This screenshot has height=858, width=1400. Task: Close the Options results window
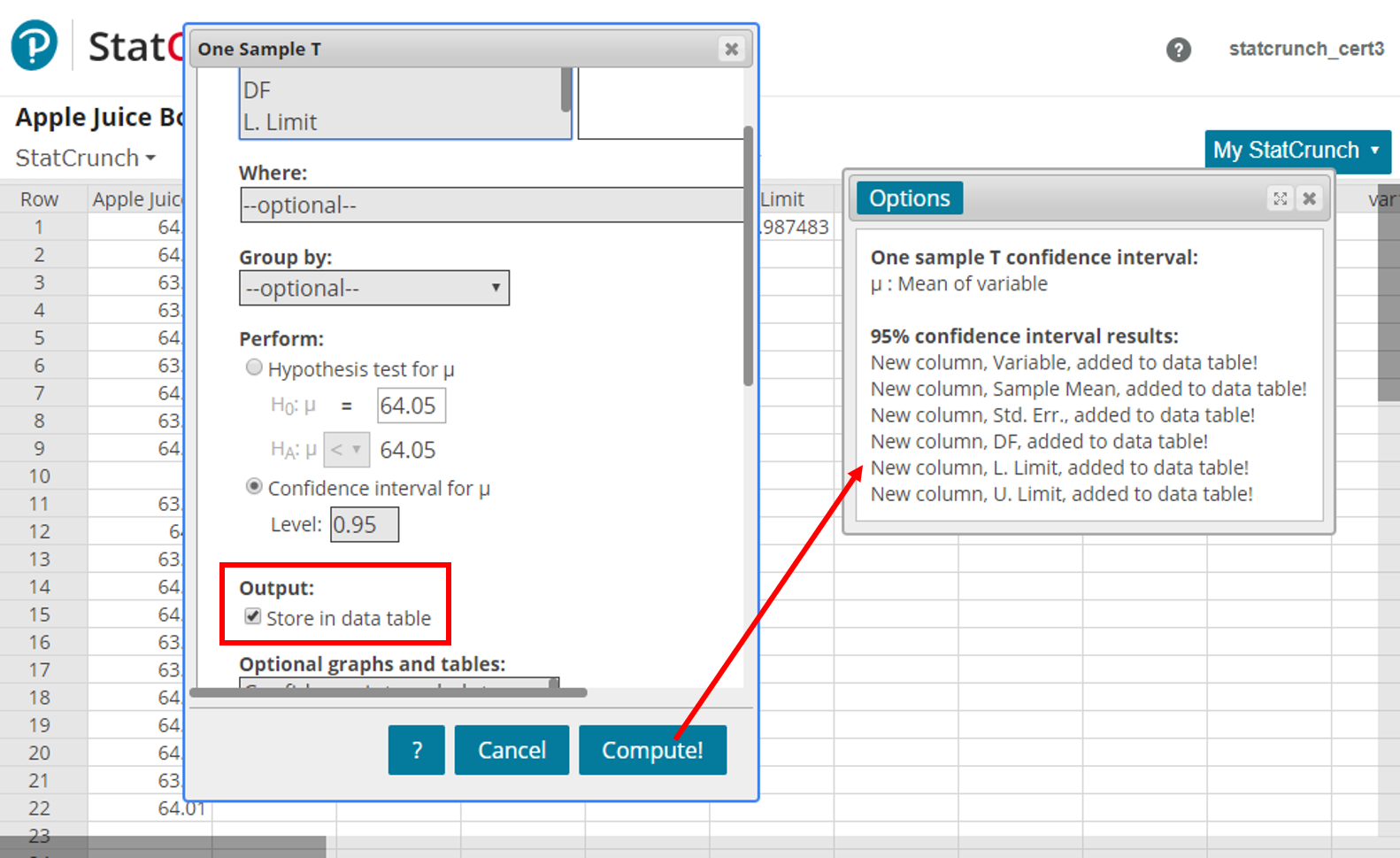tap(1309, 198)
